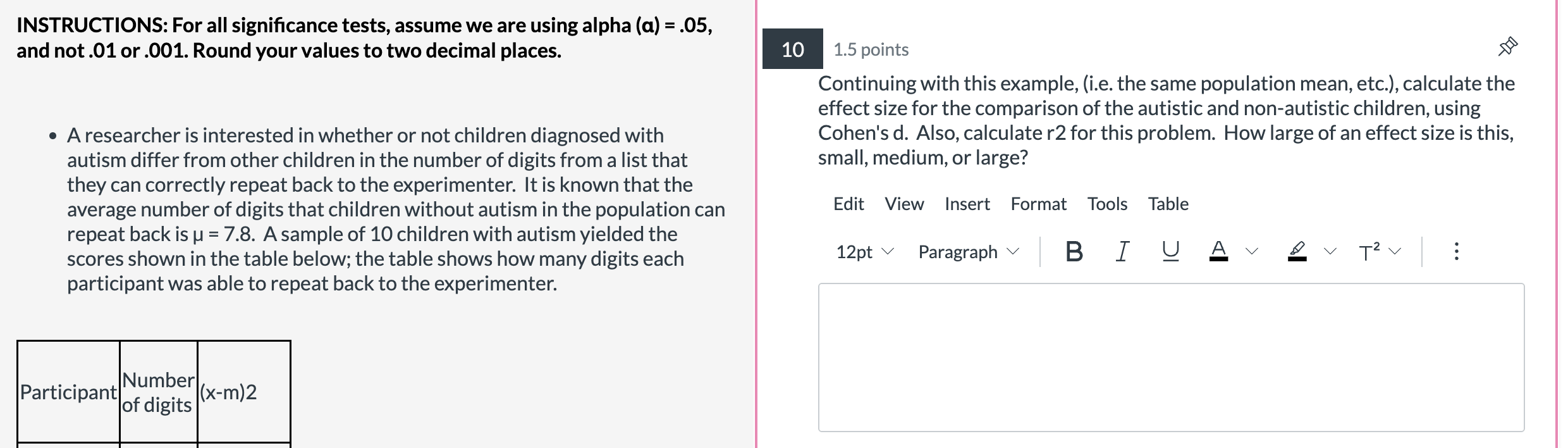Open the more options three-dot menu

1456,252
